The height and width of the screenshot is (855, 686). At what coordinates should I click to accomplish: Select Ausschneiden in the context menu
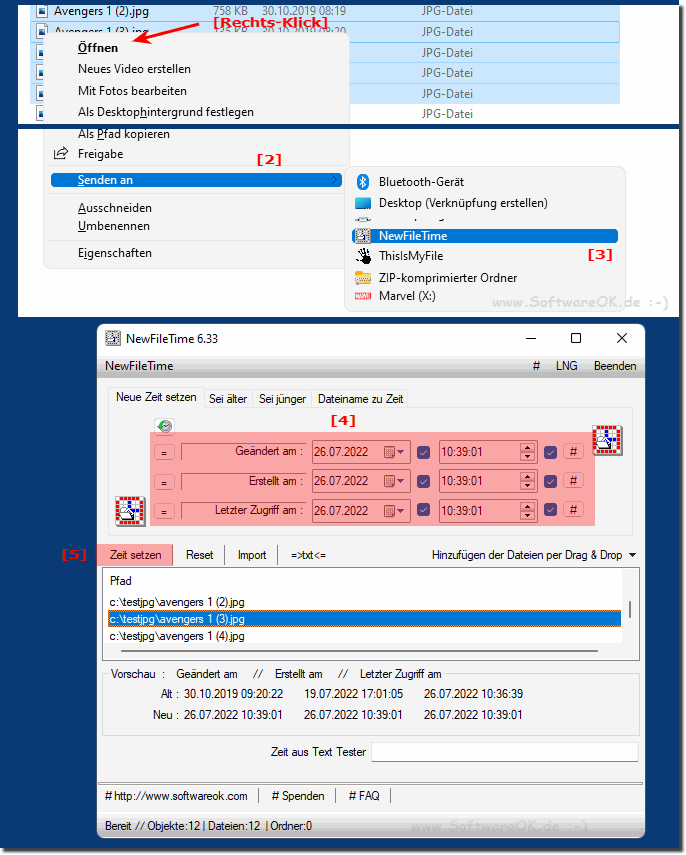[115, 208]
